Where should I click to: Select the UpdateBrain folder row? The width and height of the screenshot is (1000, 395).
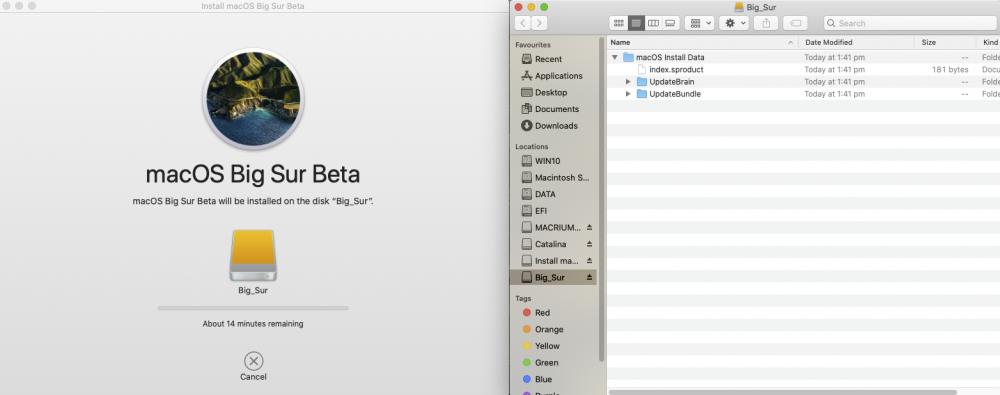click(804, 82)
